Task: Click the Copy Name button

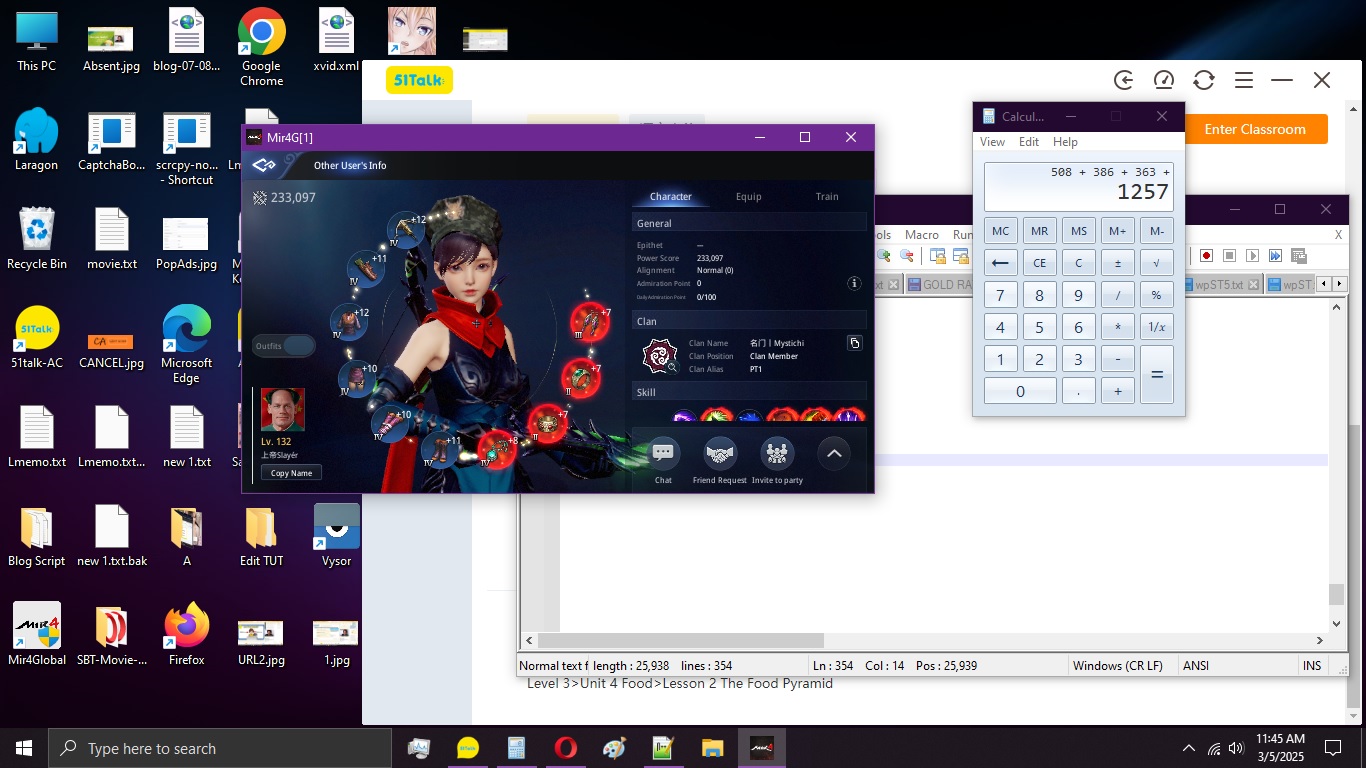Action: click(x=291, y=473)
